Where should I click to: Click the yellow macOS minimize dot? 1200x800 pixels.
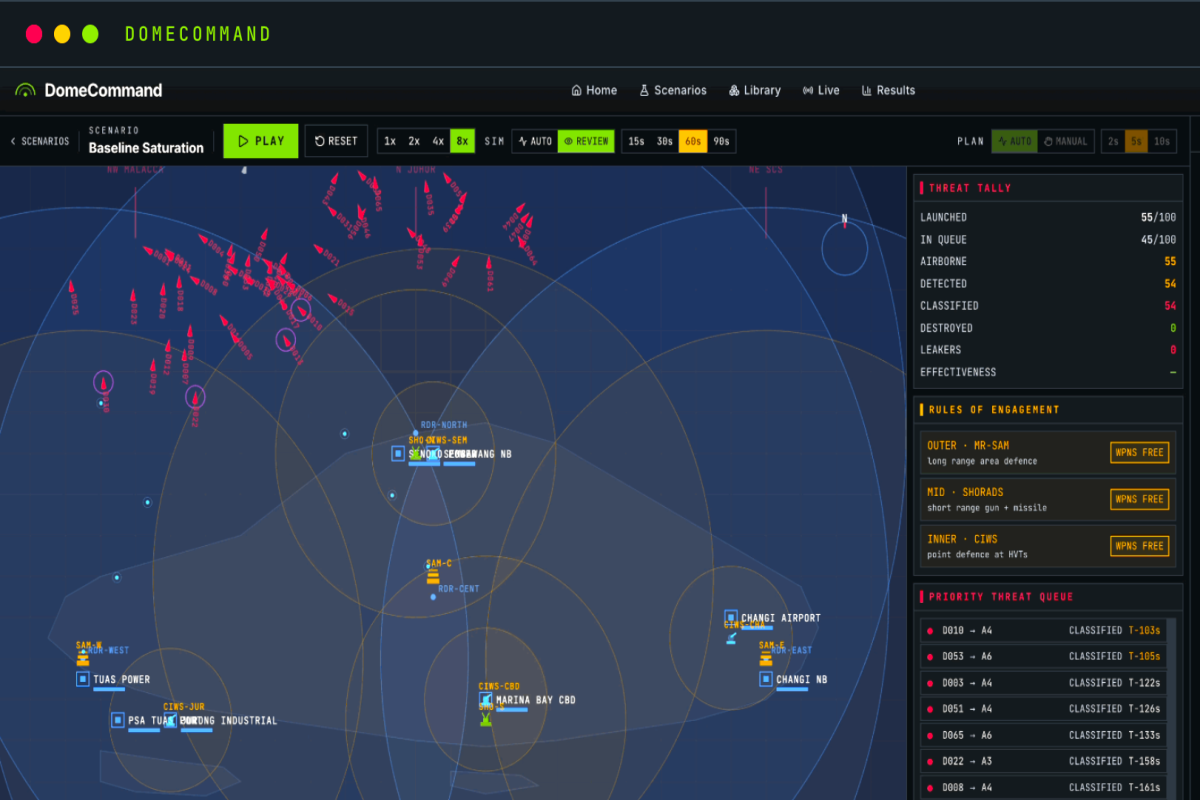click(x=62, y=34)
